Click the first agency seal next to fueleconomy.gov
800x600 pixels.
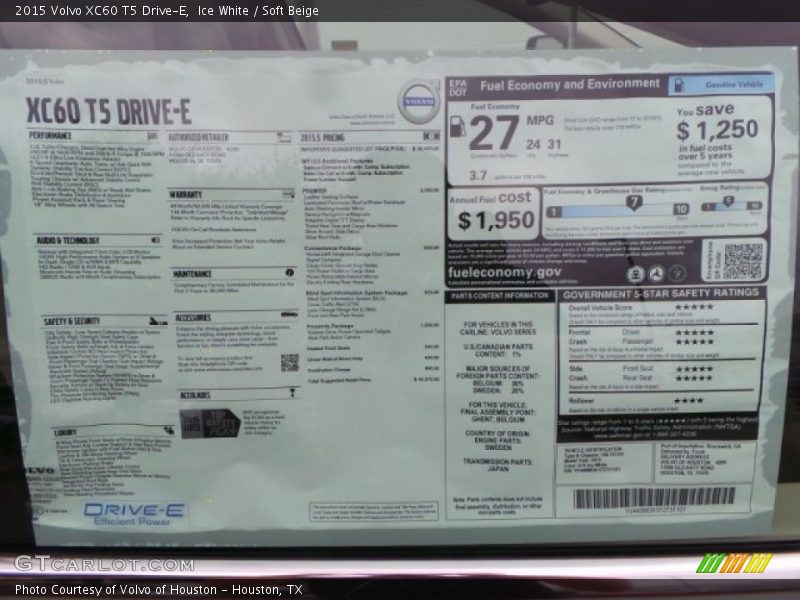(x=636, y=274)
